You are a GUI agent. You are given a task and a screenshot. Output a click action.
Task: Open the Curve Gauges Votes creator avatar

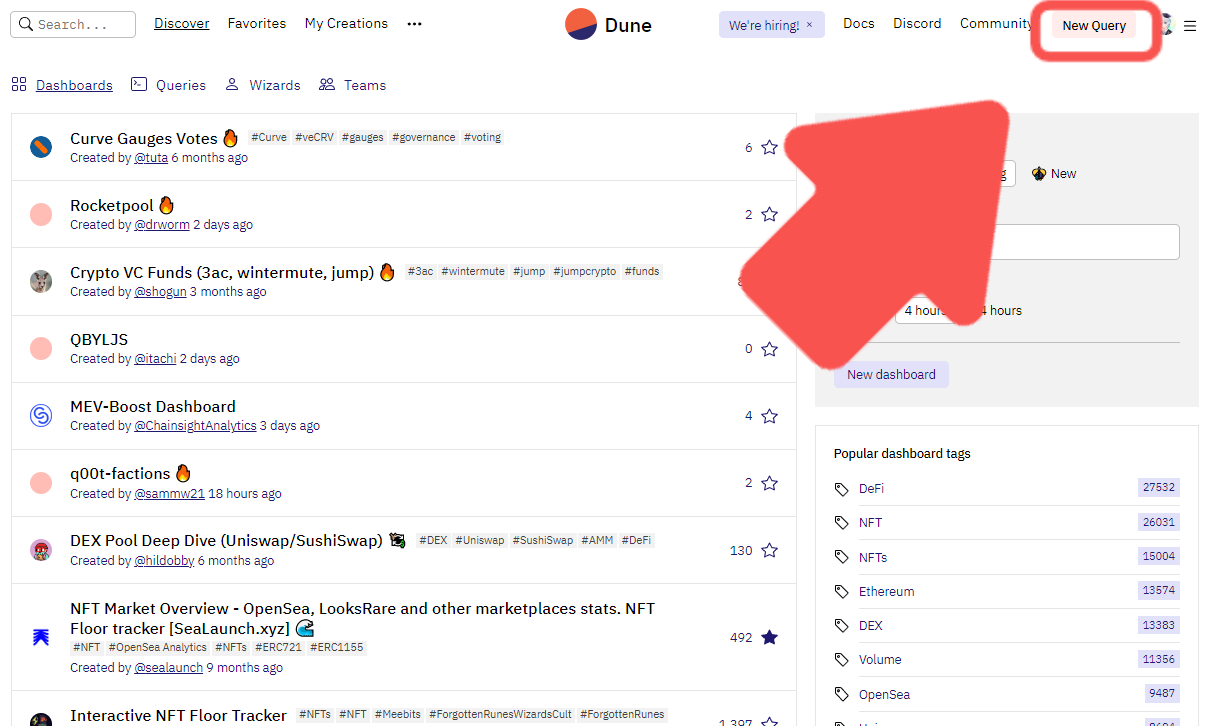tap(41, 147)
